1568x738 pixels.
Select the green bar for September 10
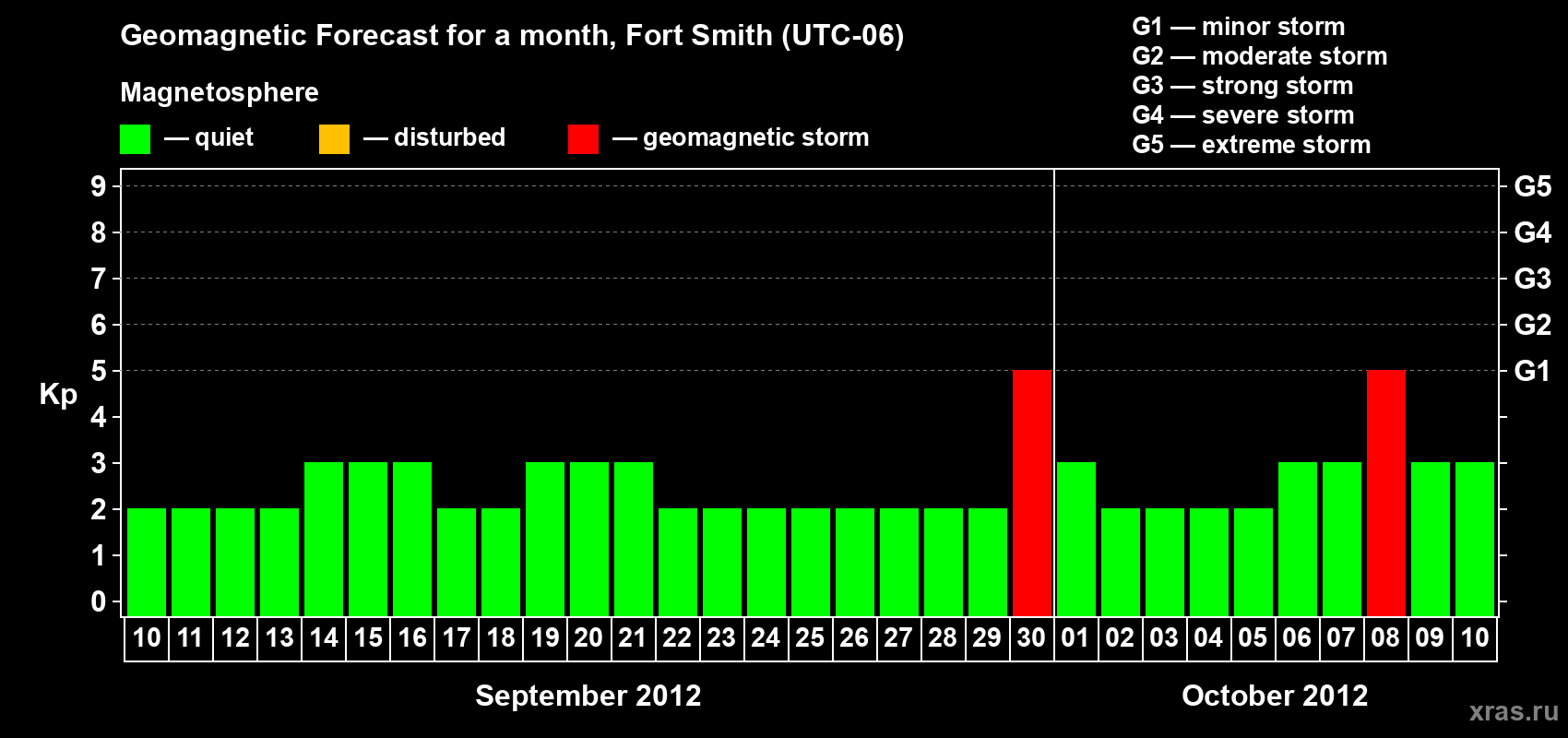(147, 562)
